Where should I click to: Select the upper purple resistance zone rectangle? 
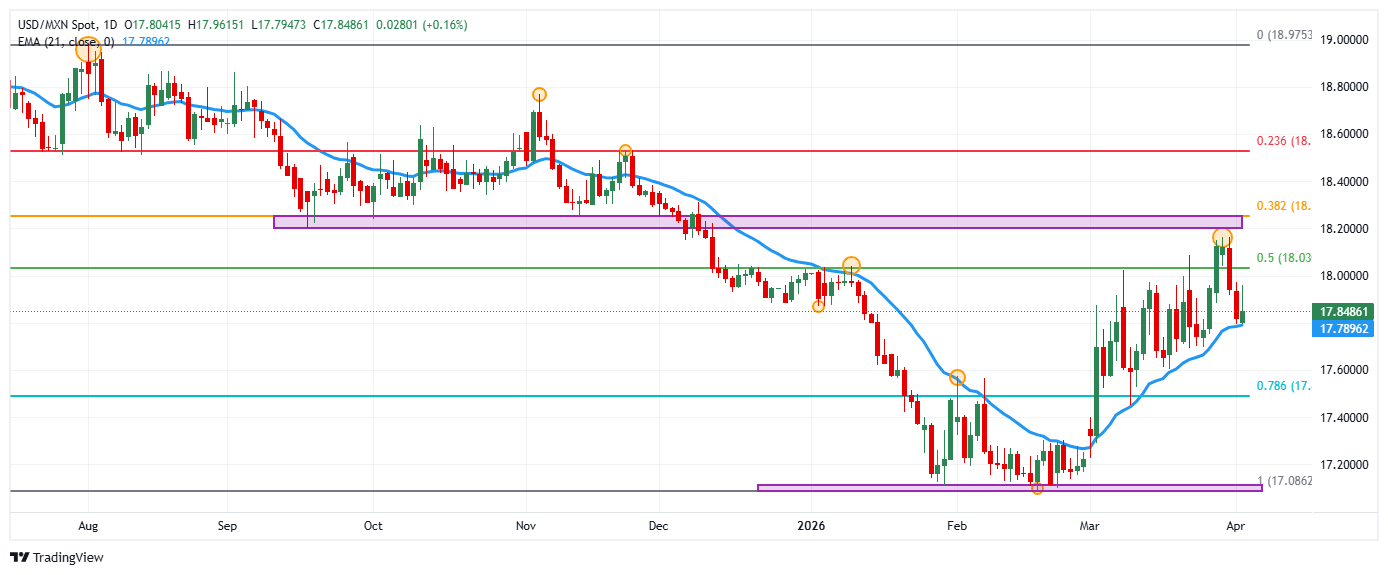click(x=757, y=221)
